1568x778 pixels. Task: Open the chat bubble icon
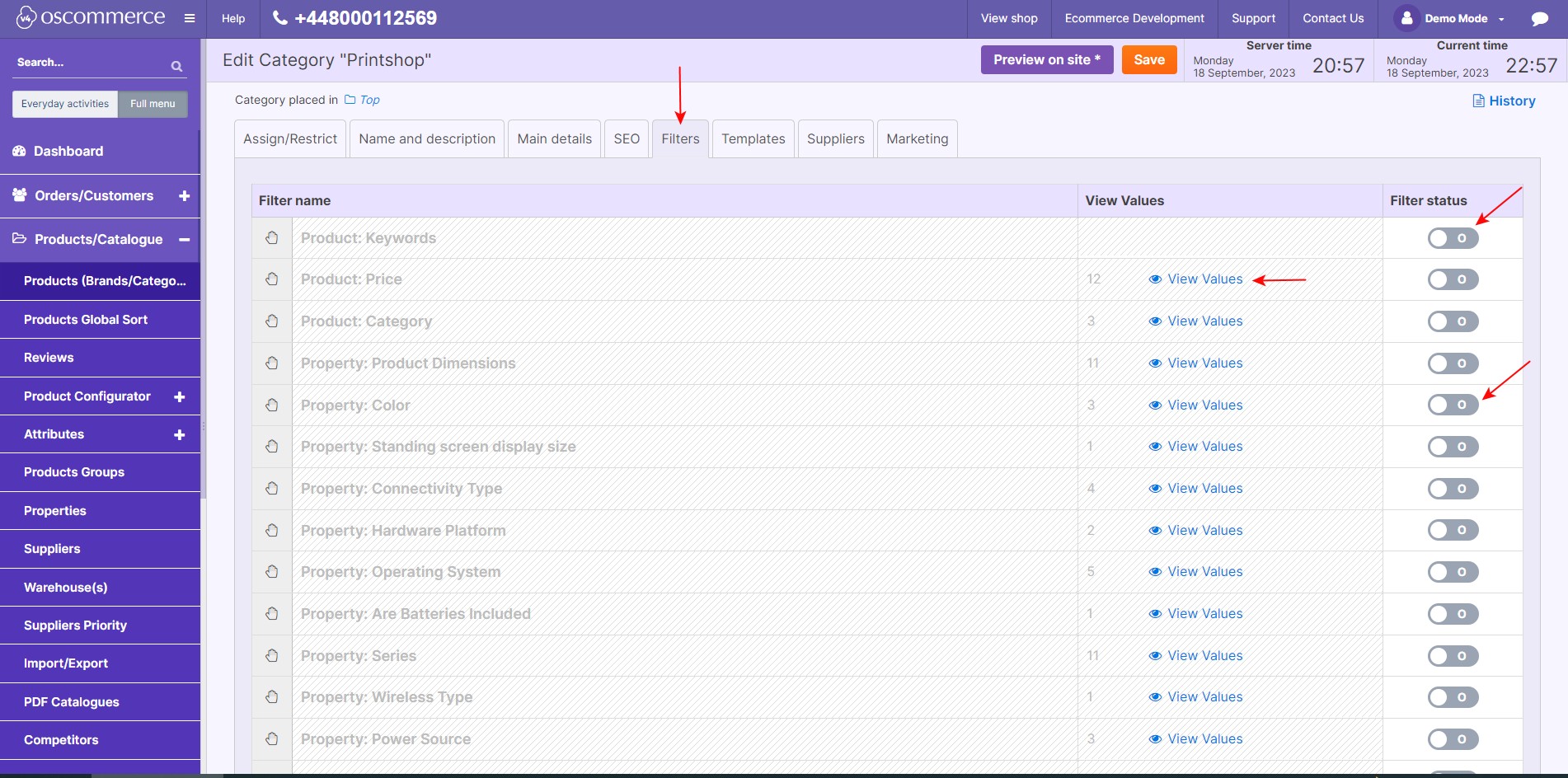pos(1539,18)
